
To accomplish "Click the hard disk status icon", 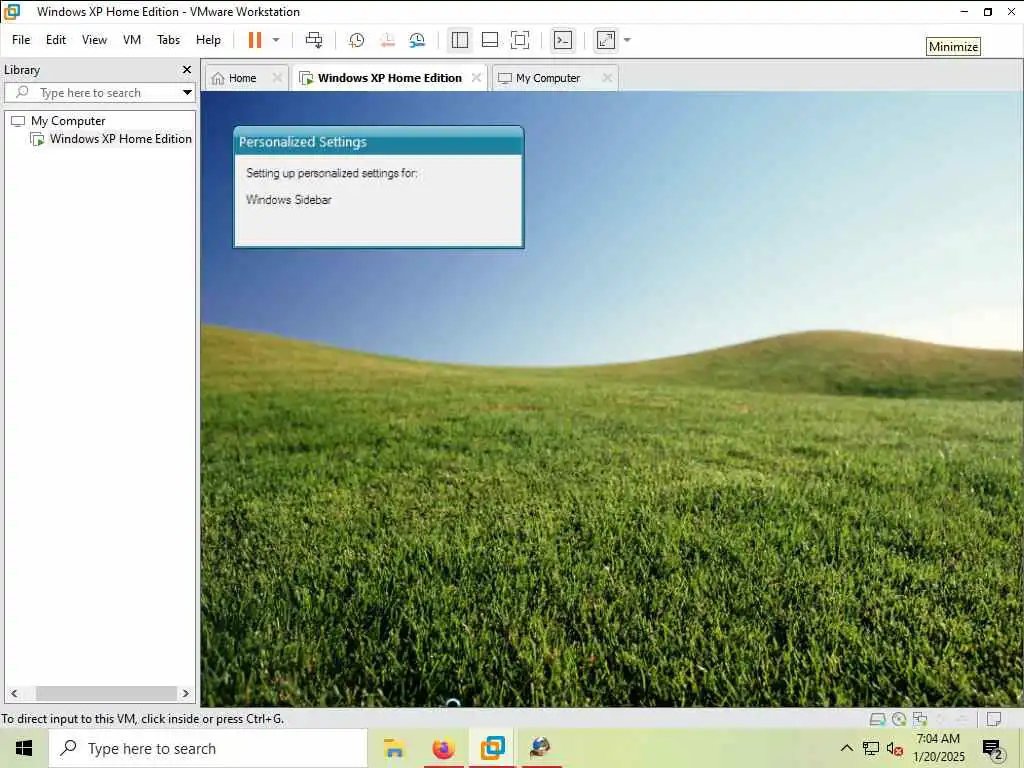I will pyautogui.click(x=877, y=719).
